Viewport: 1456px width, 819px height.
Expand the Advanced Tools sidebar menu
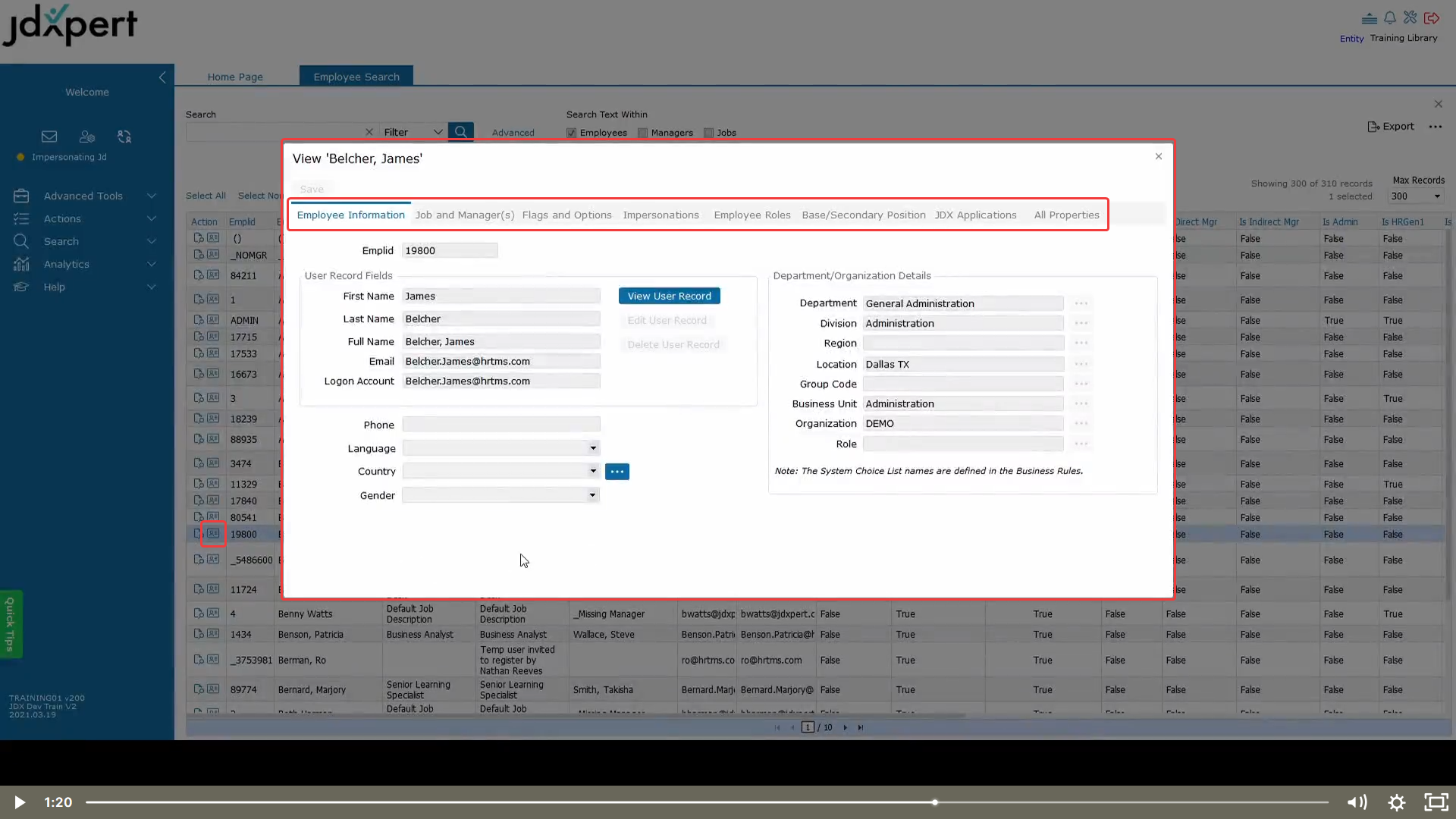(x=83, y=196)
